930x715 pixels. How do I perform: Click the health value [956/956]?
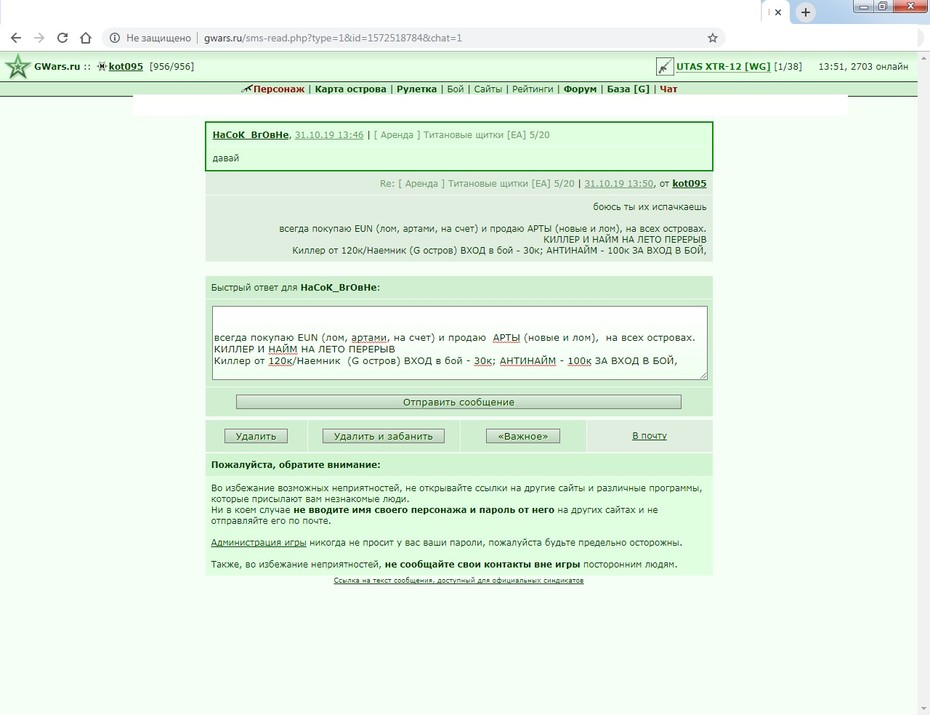tap(171, 66)
